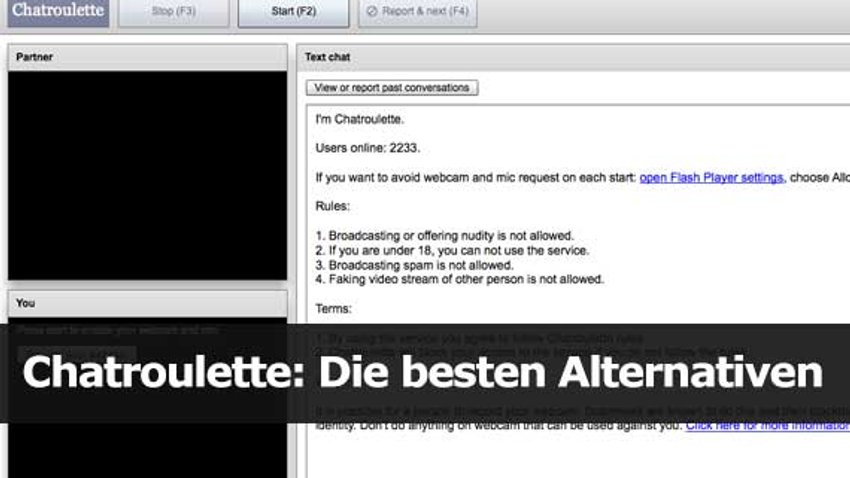Click the You panel header
Viewport: 850px width, 478px height.
pyautogui.click(x=147, y=303)
